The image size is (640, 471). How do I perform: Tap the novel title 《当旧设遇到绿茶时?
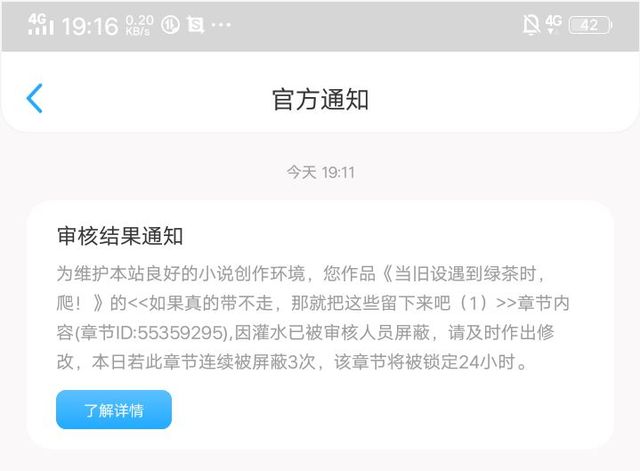[x=459, y=273]
